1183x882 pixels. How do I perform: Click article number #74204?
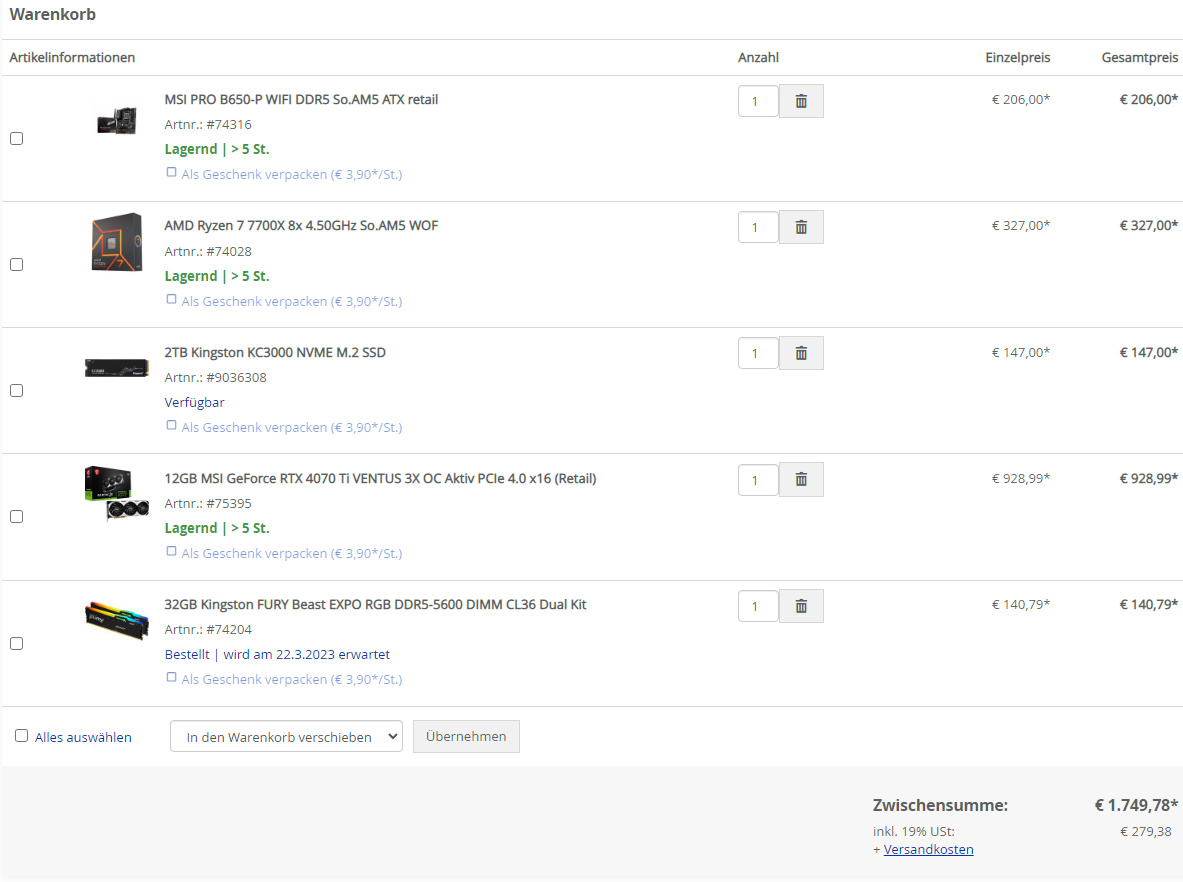[229, 629]
